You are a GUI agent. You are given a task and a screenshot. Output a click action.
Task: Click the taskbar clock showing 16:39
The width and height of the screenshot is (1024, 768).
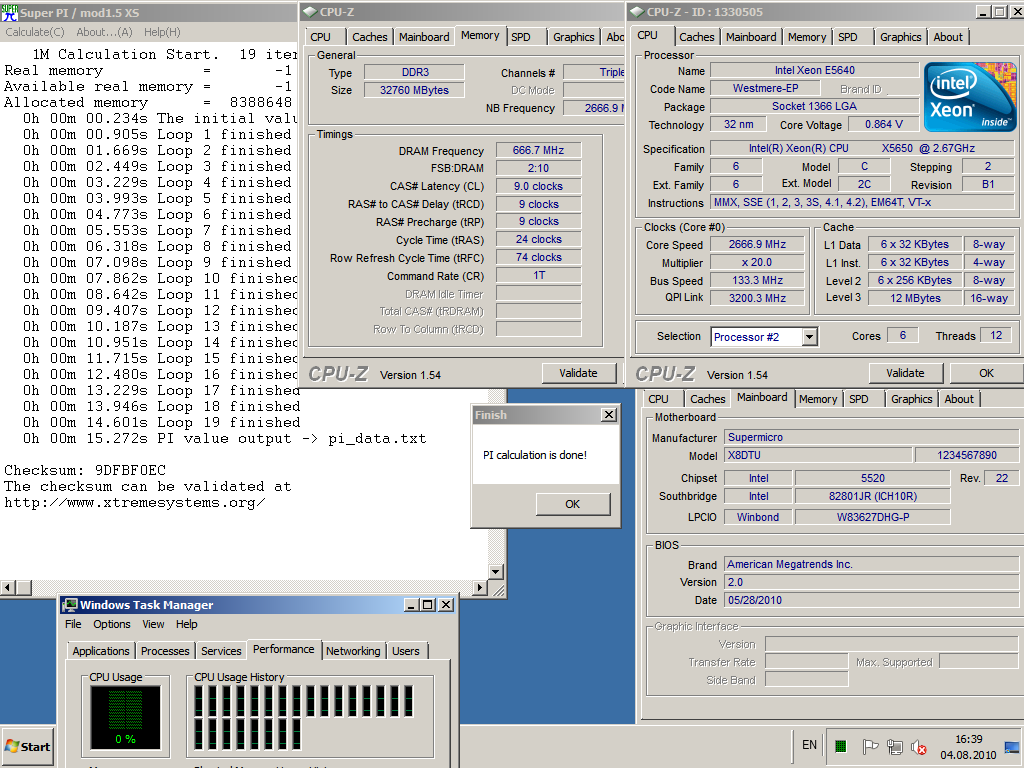968,747
